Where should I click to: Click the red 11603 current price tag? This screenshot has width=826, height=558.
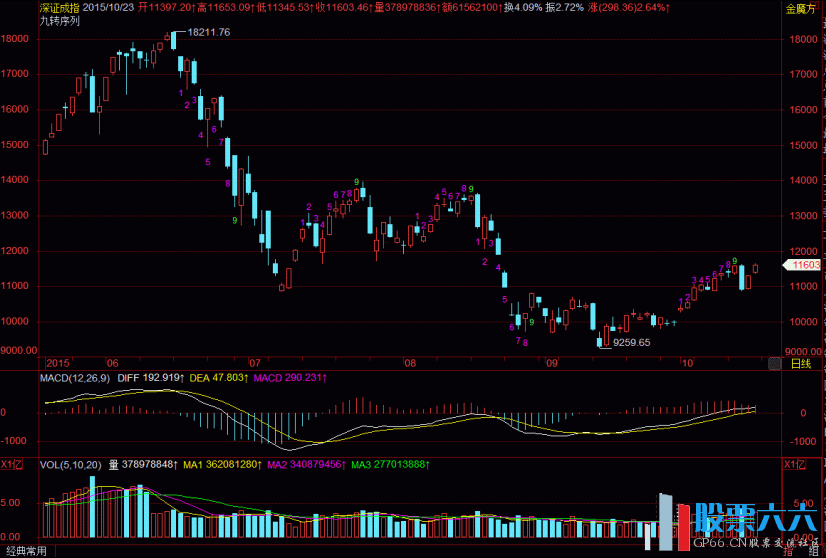[x=804, y=265]
